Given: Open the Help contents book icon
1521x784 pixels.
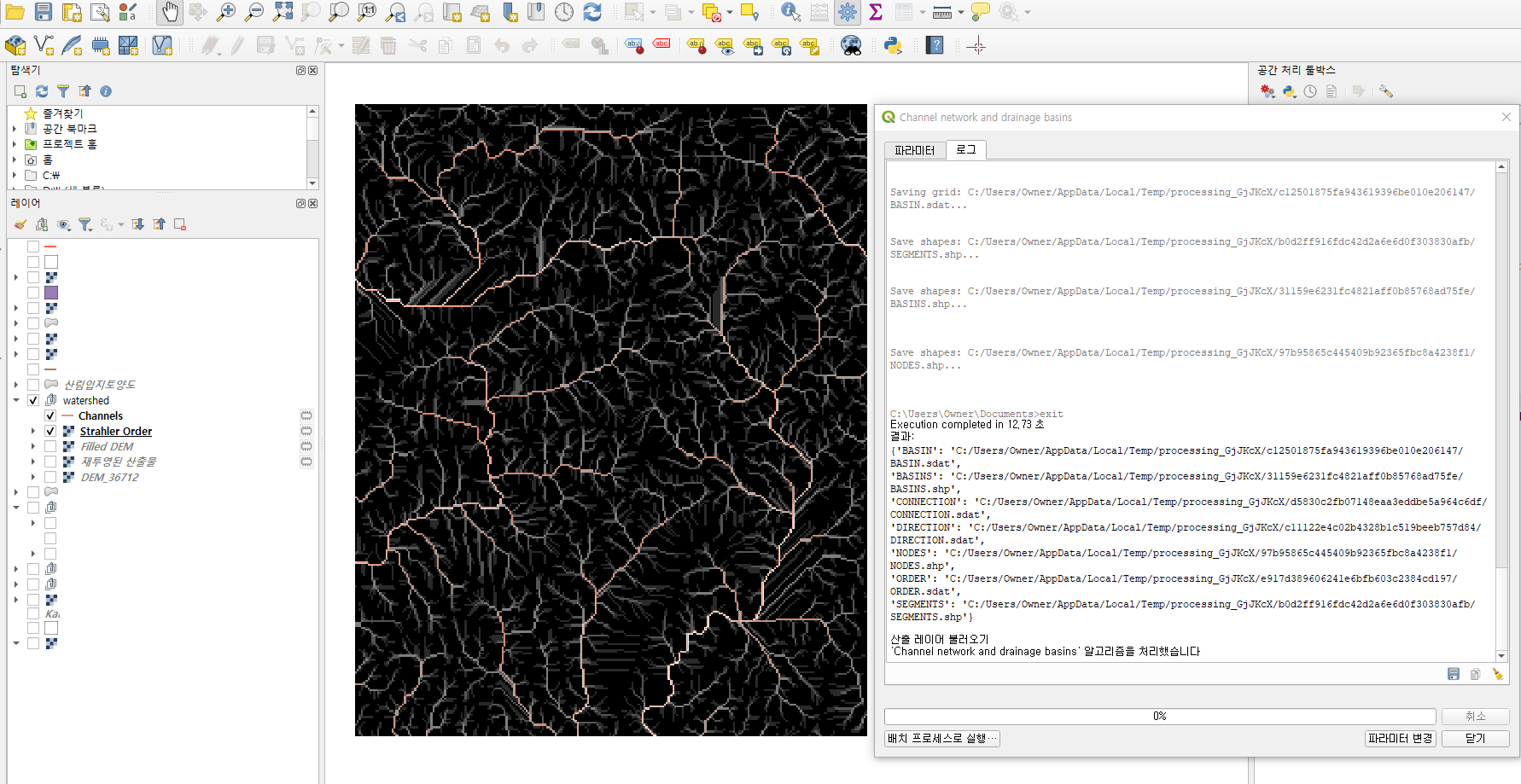Looking at the screenshot, I should pos(935,45).
